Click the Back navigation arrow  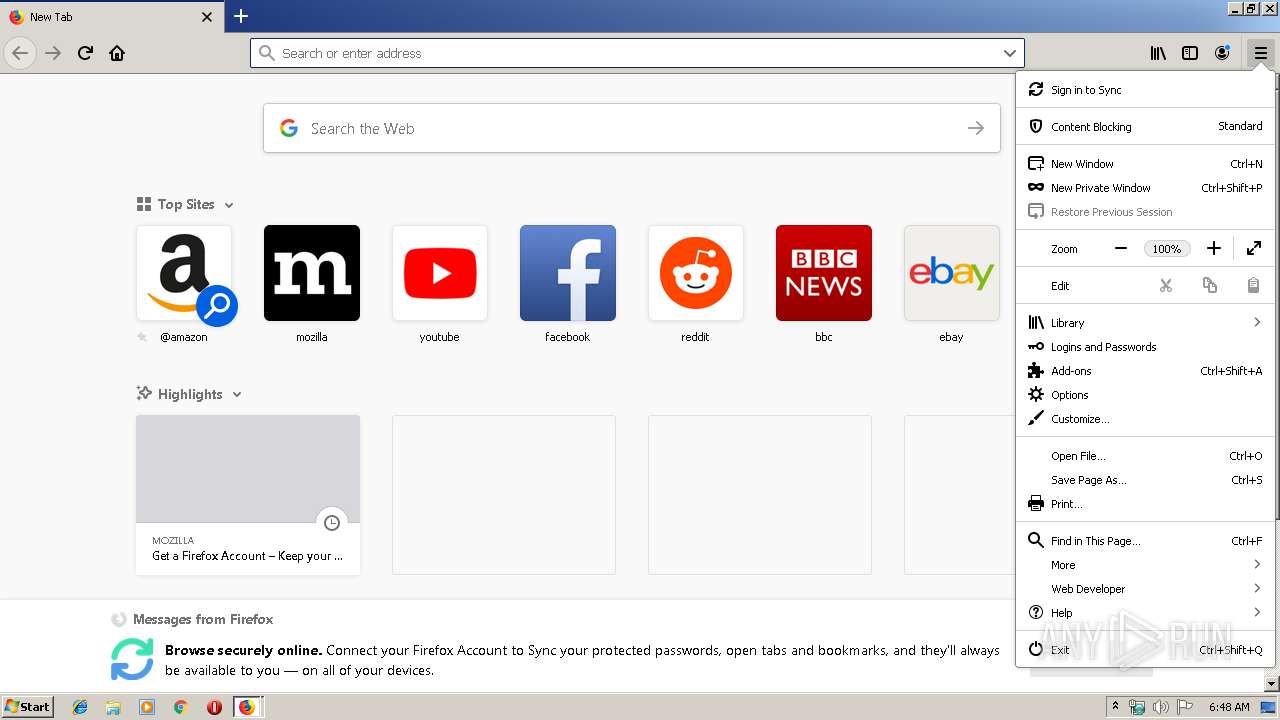point(20,53)
